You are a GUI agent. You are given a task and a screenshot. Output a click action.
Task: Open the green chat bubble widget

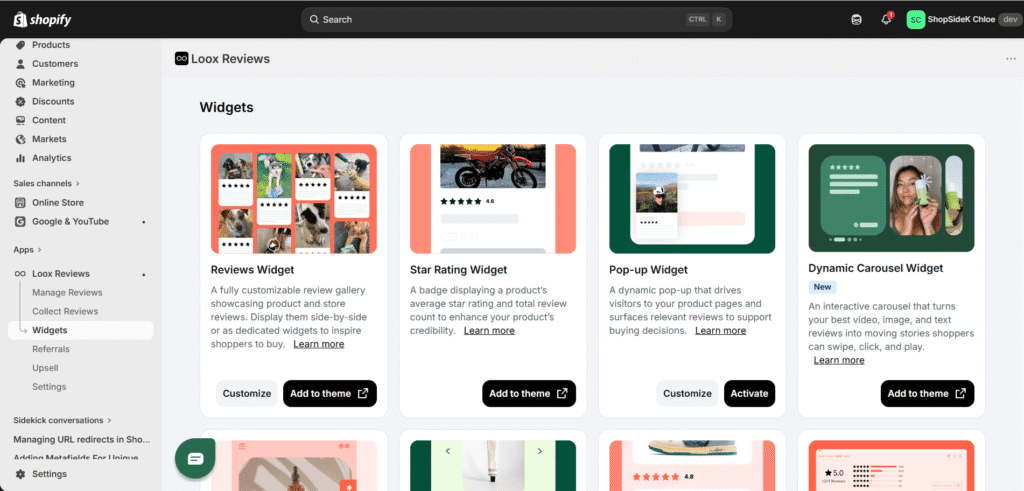tap(195, 459)
